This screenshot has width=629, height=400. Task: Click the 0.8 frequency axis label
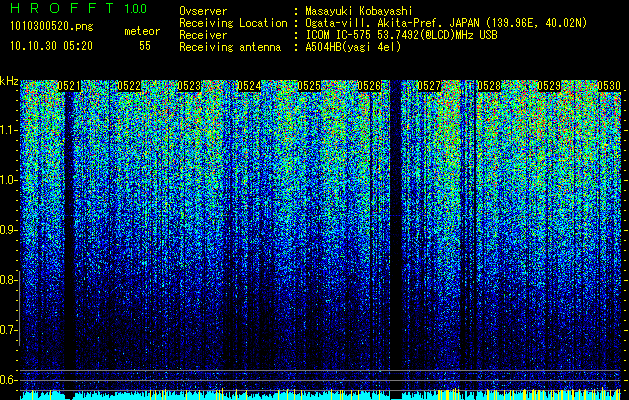(x=7, y=280)
